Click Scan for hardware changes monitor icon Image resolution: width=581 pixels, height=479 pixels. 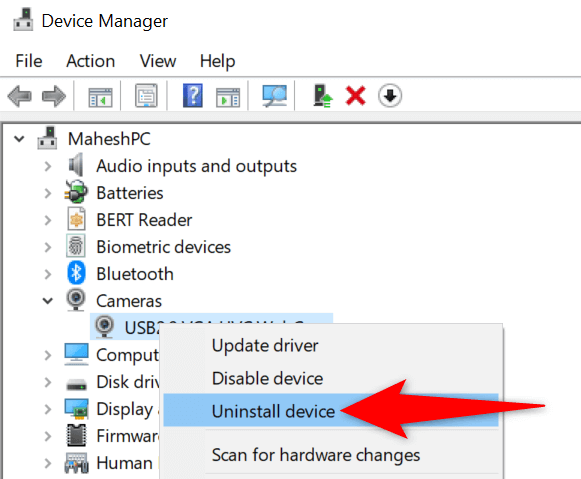point(274,96)
